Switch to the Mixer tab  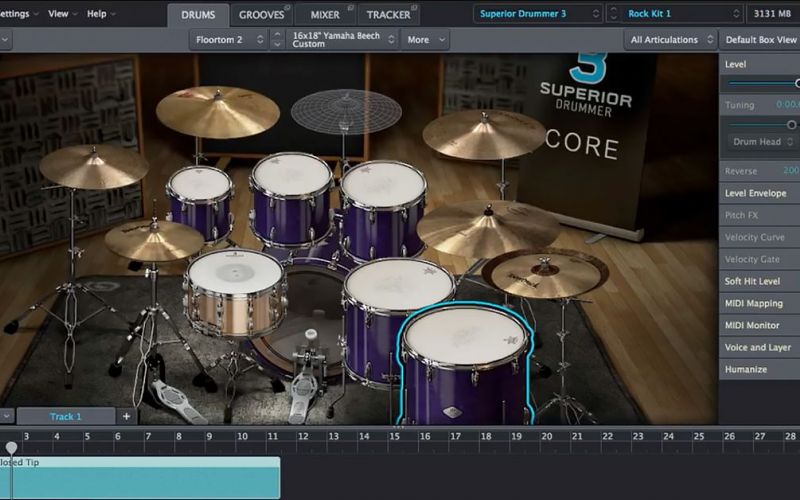[324, 15]
